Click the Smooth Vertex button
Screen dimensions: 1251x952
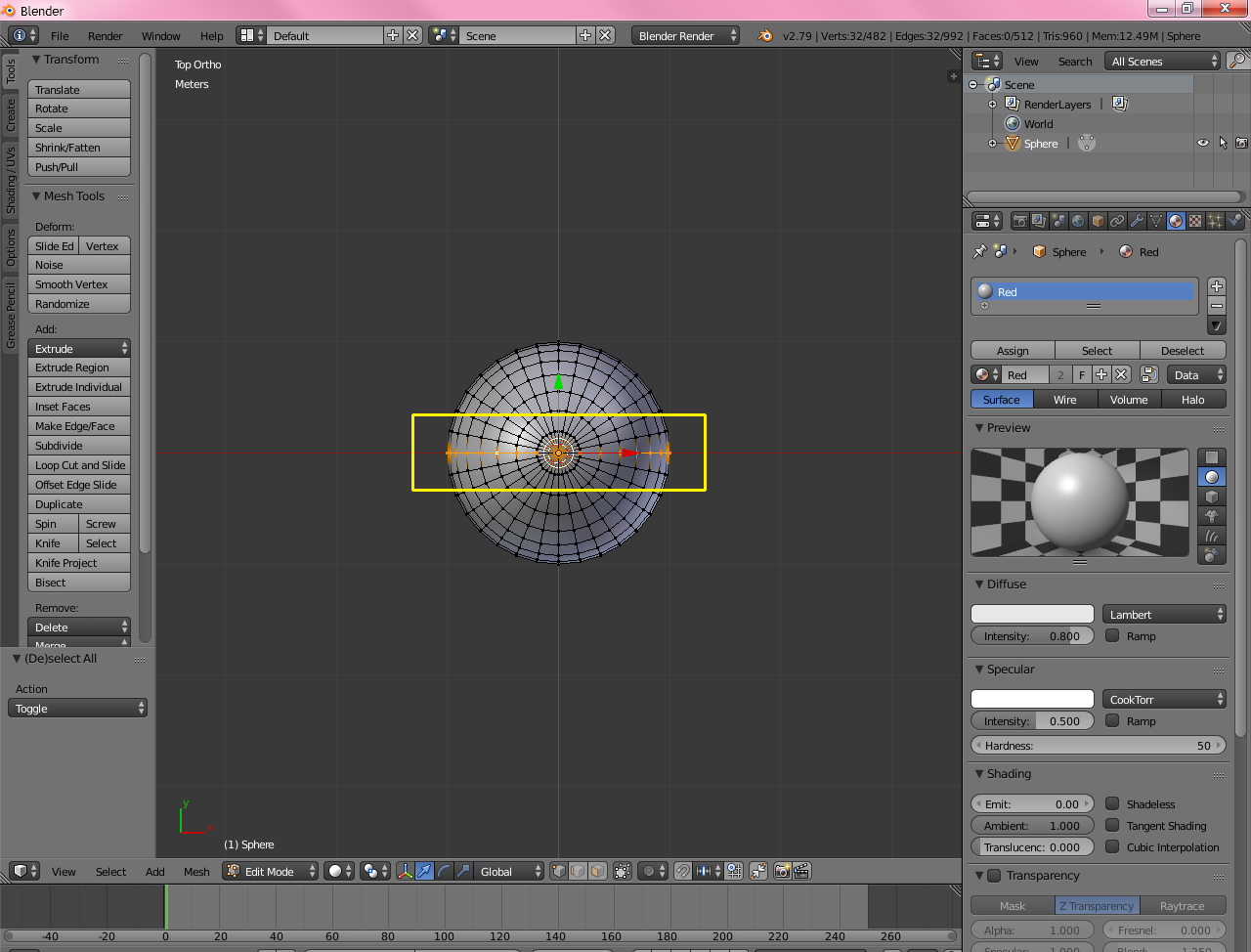click(x=79, y=283)
